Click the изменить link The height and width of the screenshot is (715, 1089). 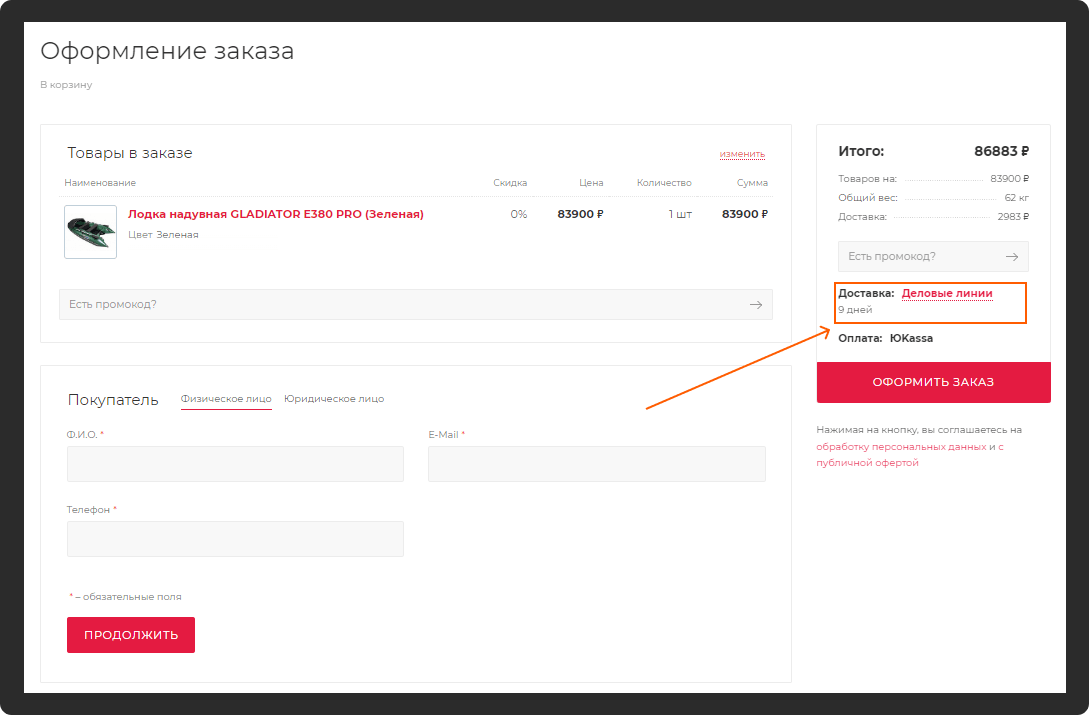[x=742, y=154]
